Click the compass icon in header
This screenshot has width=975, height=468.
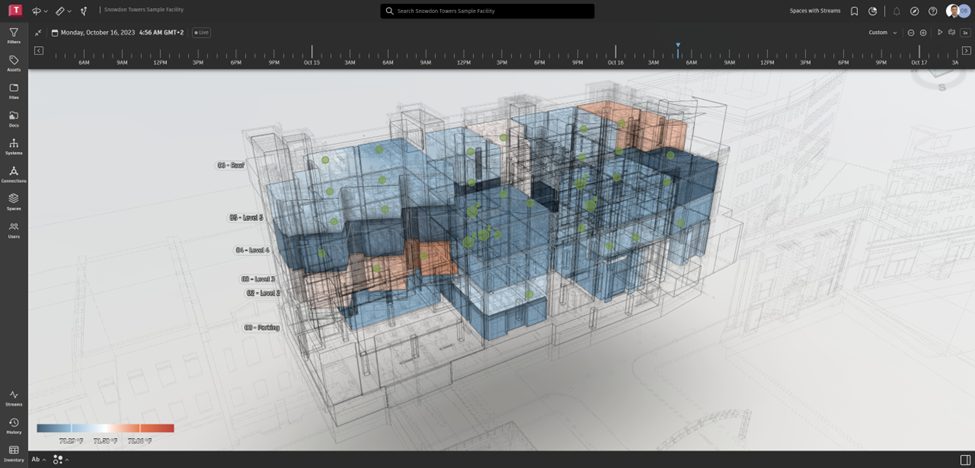[914, 11]
